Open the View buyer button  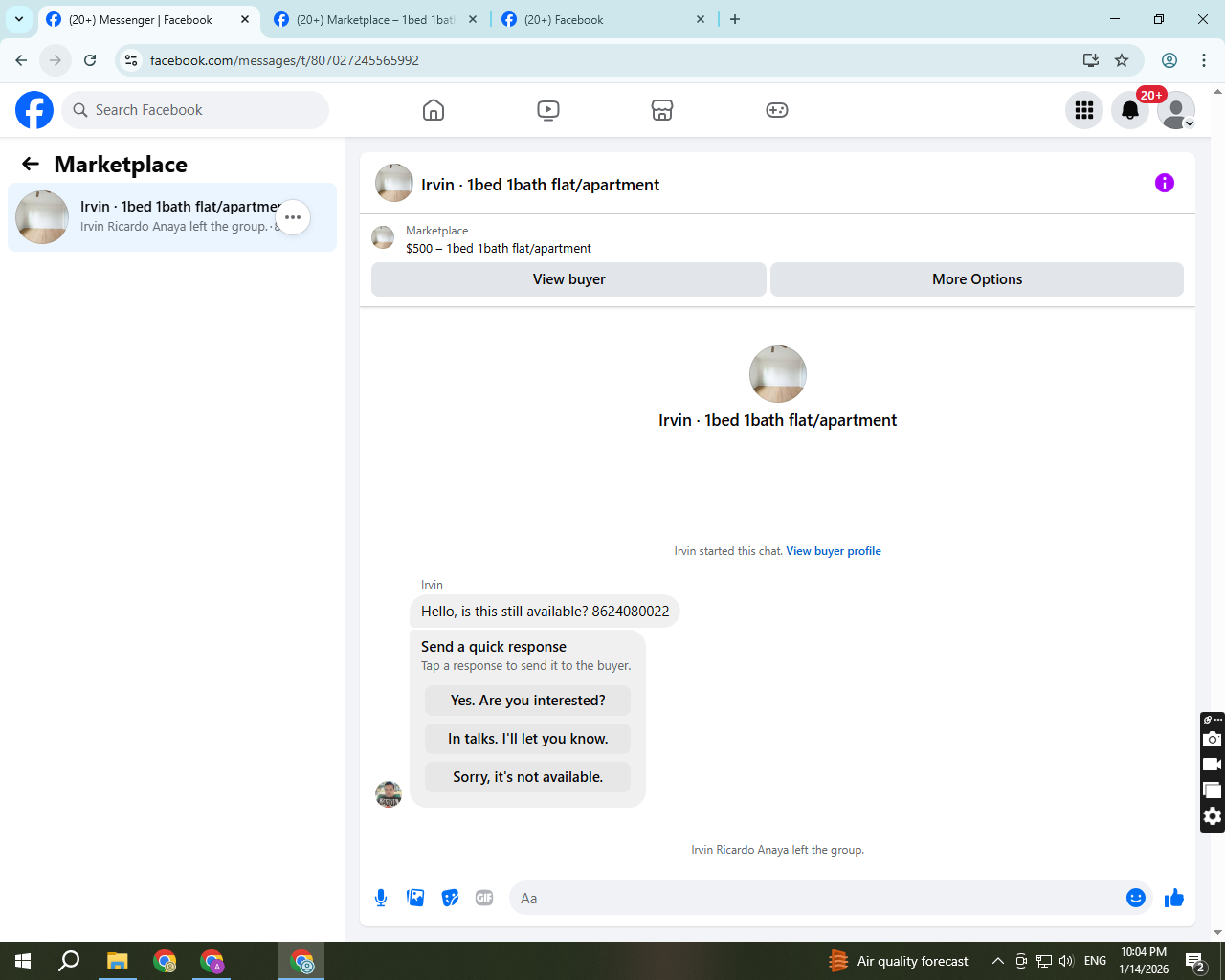click(568, 279)
